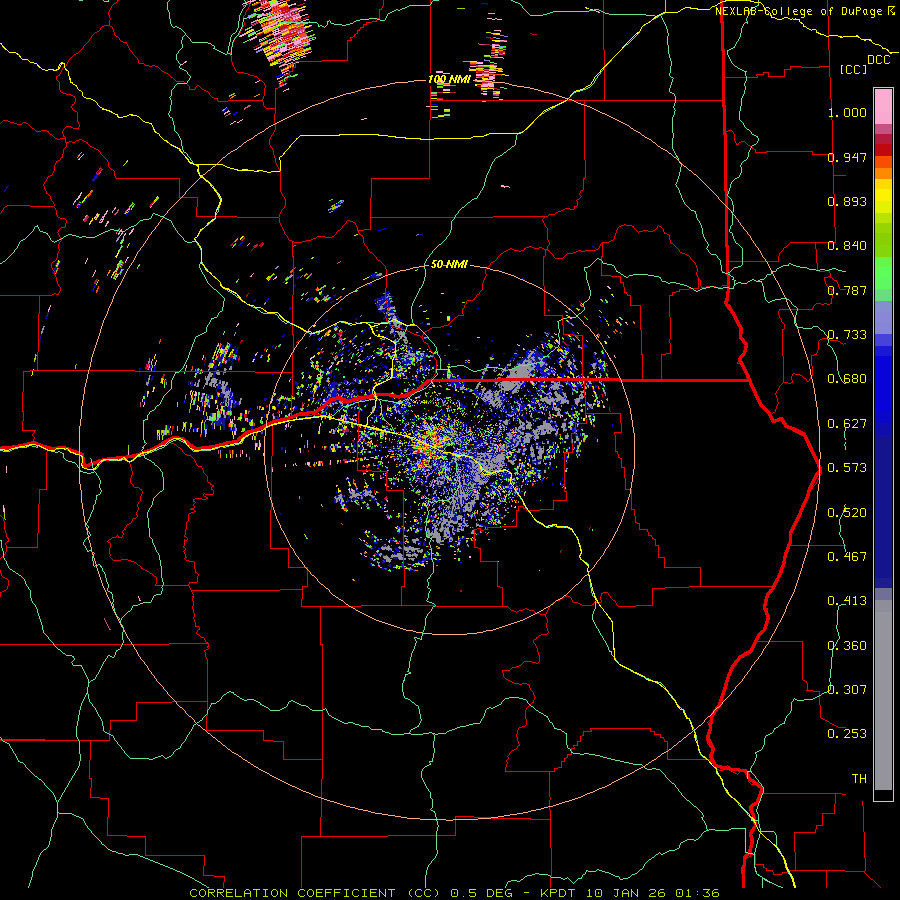900x900 pixels.
Task: Click the 0.467 value on the color scale
Action: pyautogui.click(x=847, y=557)
